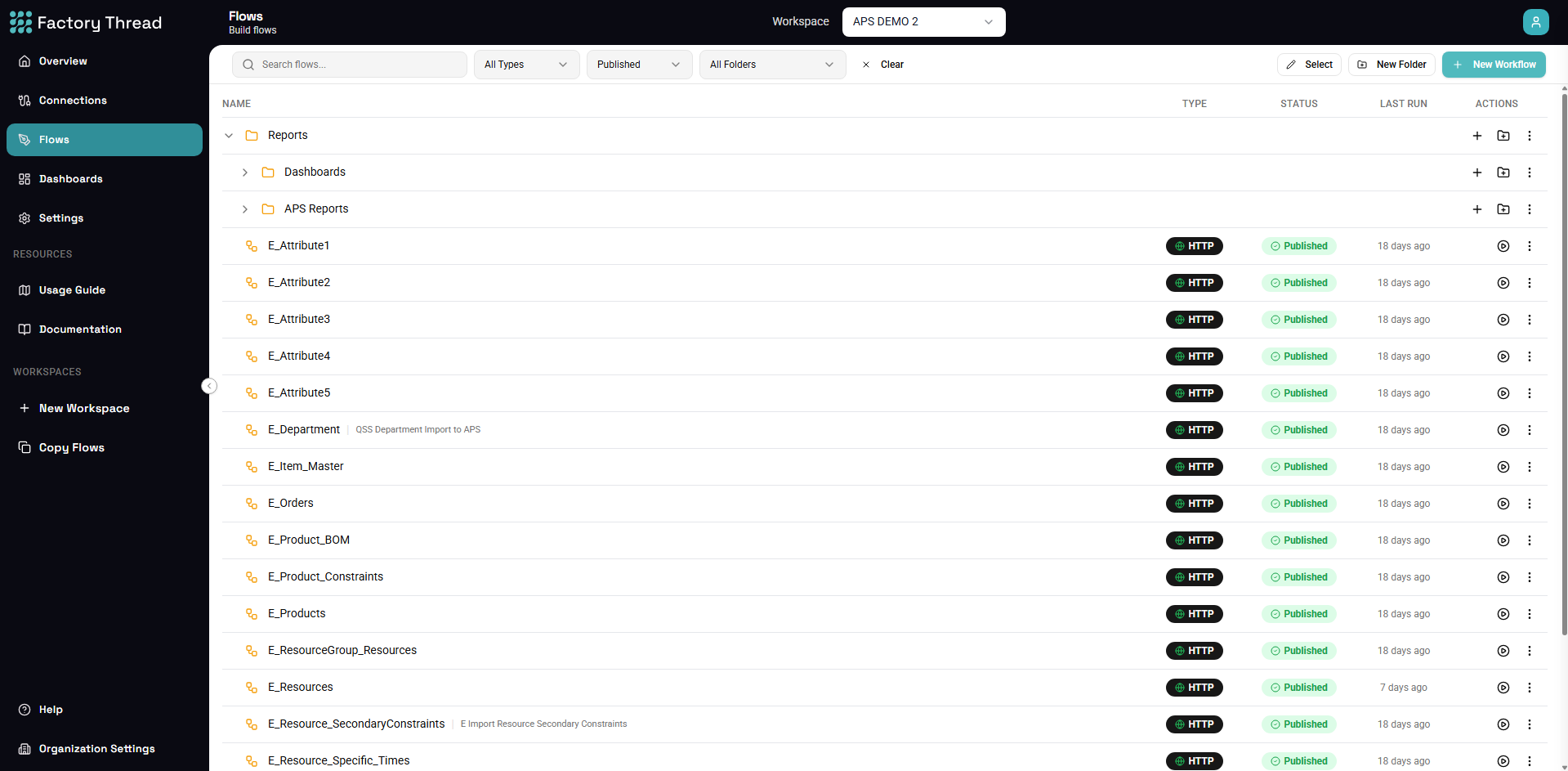1568x771 pixels.
Task: Open the more options menu for APS Reports
Action: [1530, 209]
